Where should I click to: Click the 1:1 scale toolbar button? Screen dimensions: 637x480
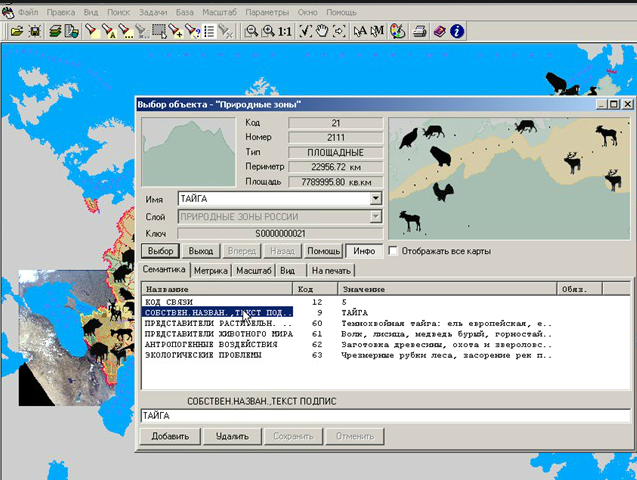(x=285, y=32)
